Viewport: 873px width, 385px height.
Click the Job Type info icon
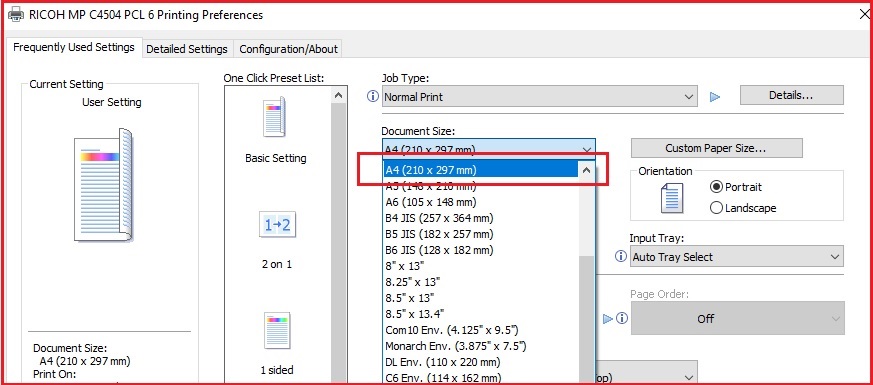tap(372, 96)
